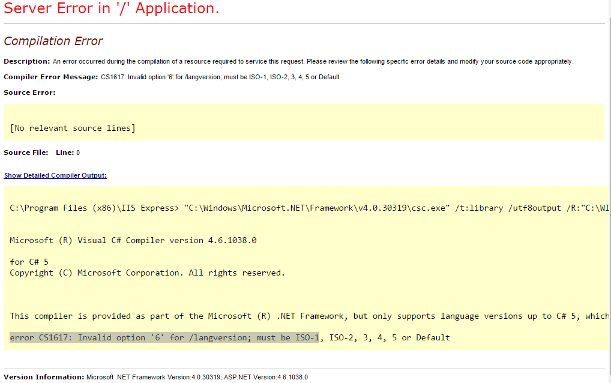The width and height of the screenshot is (611, 383).
Task: Click the 'Copyright (C) Microsoft Corporation' line
Action: 147,273
